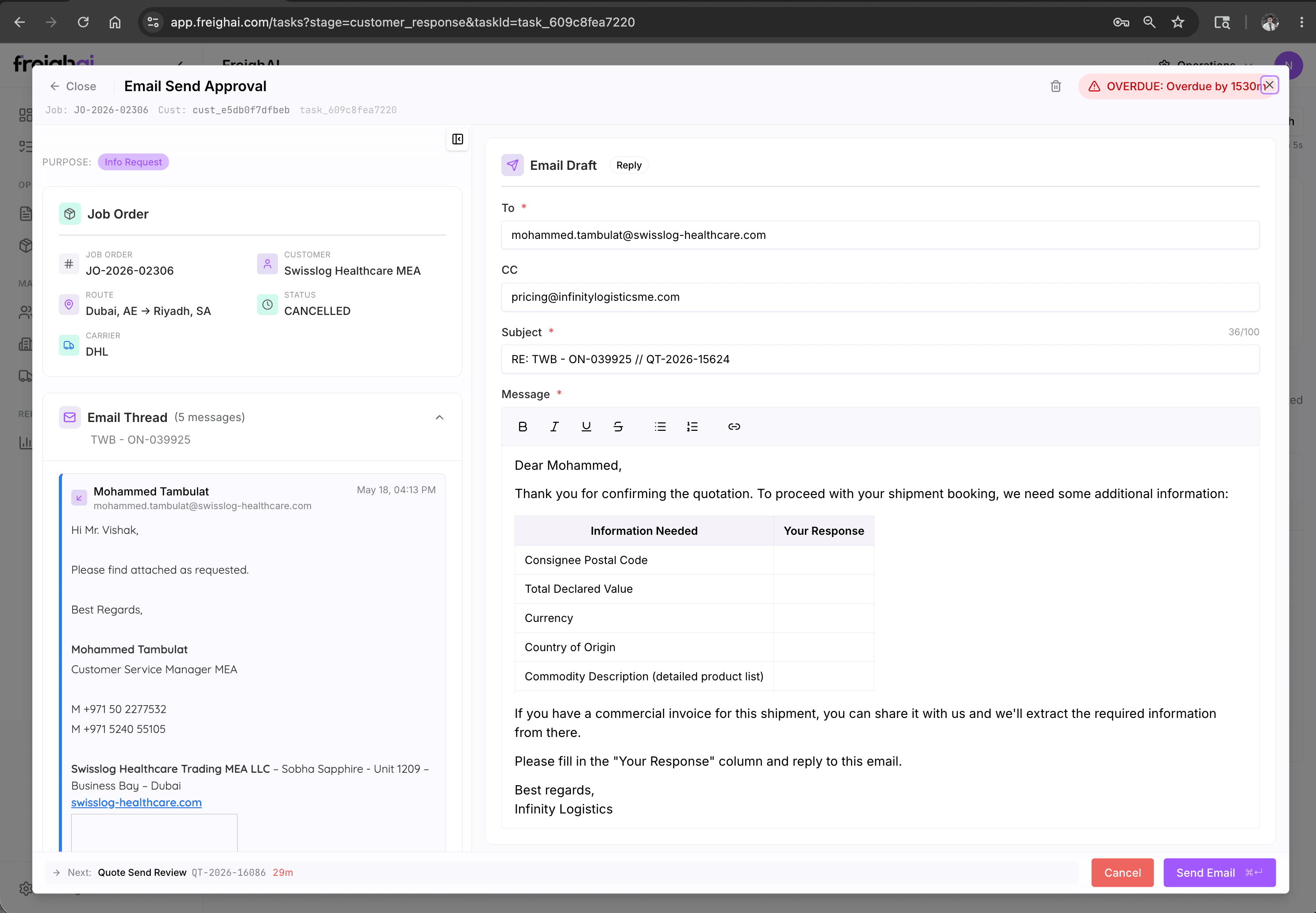Screen dimensions: 1316x913
Task: Edit the To recipient field
Action: coord(880,235)
